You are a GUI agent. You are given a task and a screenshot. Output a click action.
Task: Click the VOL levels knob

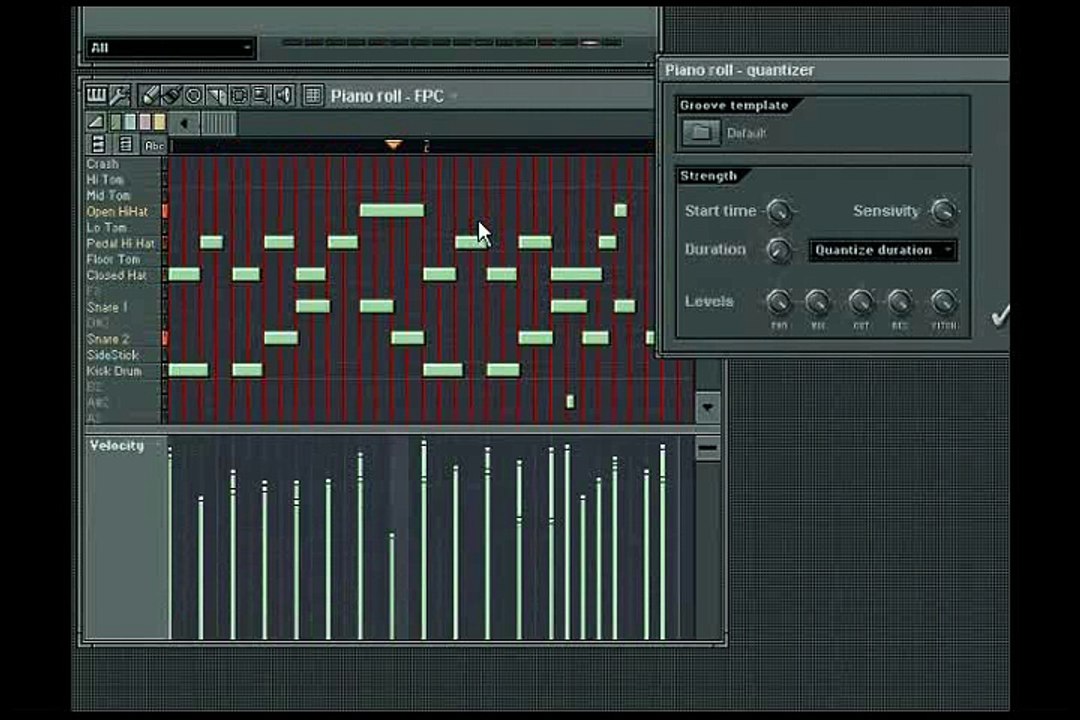[818, 301]
